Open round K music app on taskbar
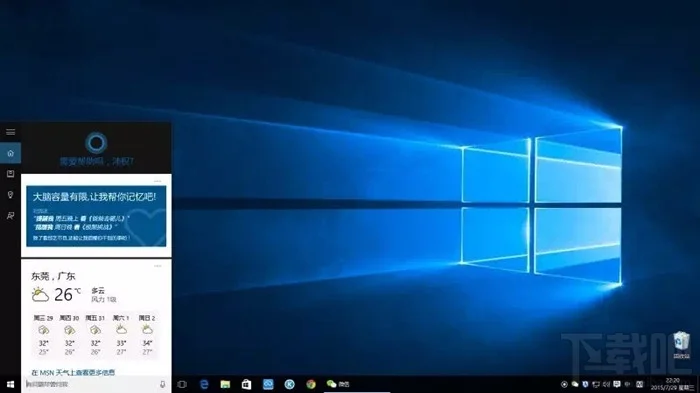This screenshot has width=700, height=393. (289, 384)
